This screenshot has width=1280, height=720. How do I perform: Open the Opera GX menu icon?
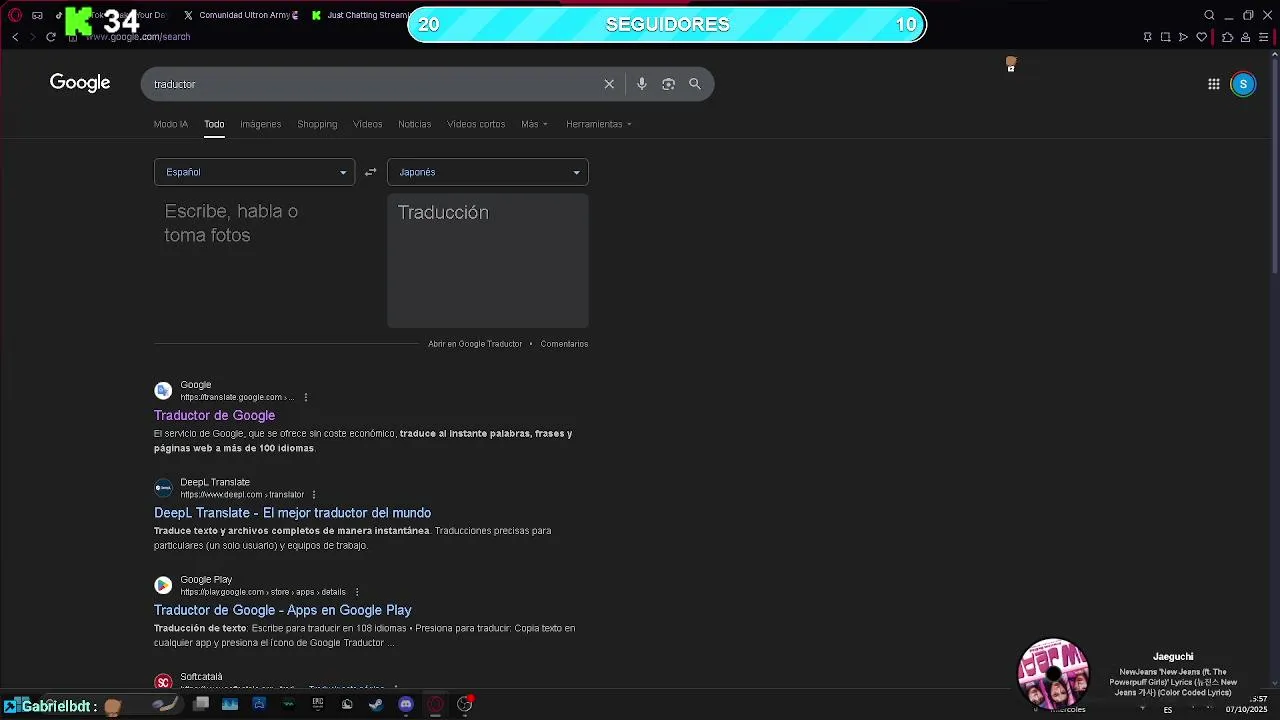(14, 15)
